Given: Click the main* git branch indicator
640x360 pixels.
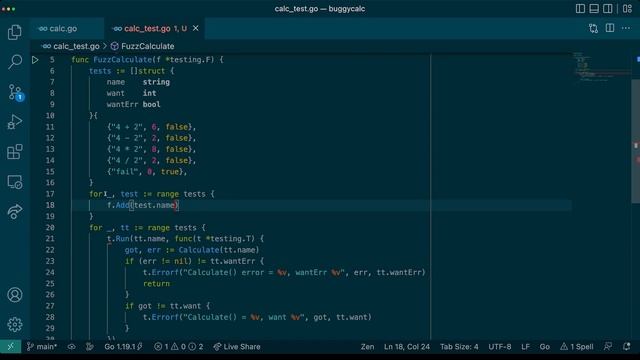Looking at the screenshot, I should pos(42,347).
